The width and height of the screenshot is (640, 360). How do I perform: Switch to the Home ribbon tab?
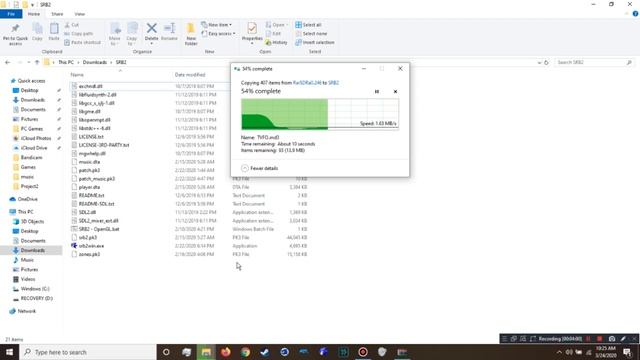(34, 14)
